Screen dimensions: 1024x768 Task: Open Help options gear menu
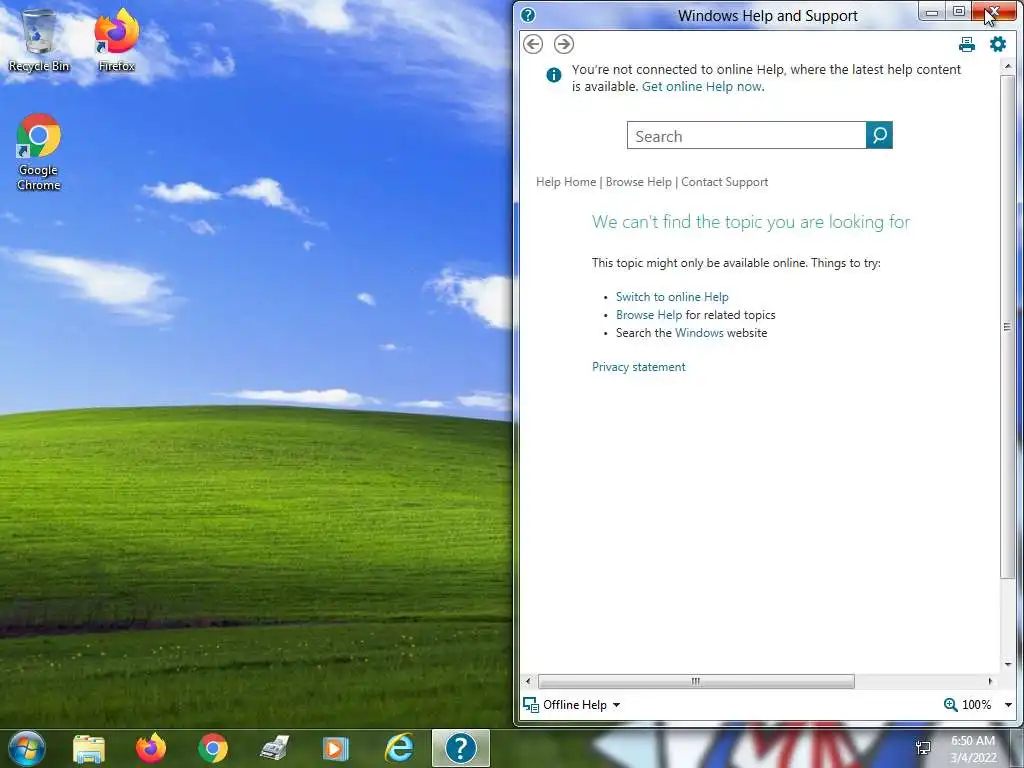coord(998,44)
